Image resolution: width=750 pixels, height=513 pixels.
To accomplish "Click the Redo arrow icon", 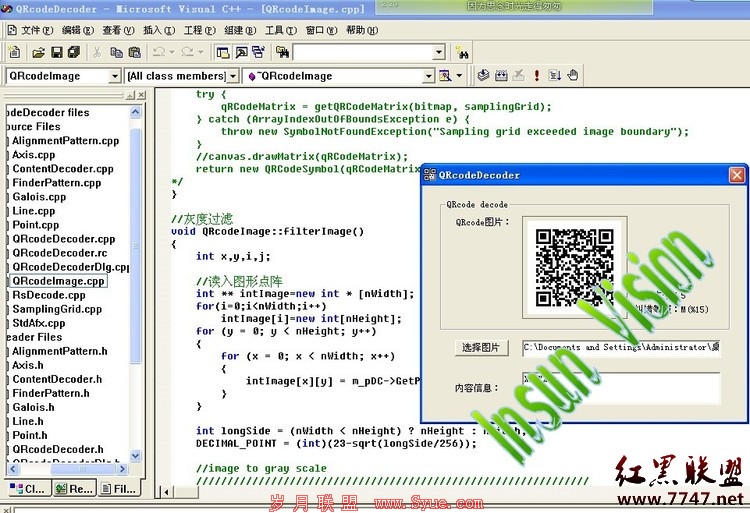I will pyautogui.click(x=187, y=52).
